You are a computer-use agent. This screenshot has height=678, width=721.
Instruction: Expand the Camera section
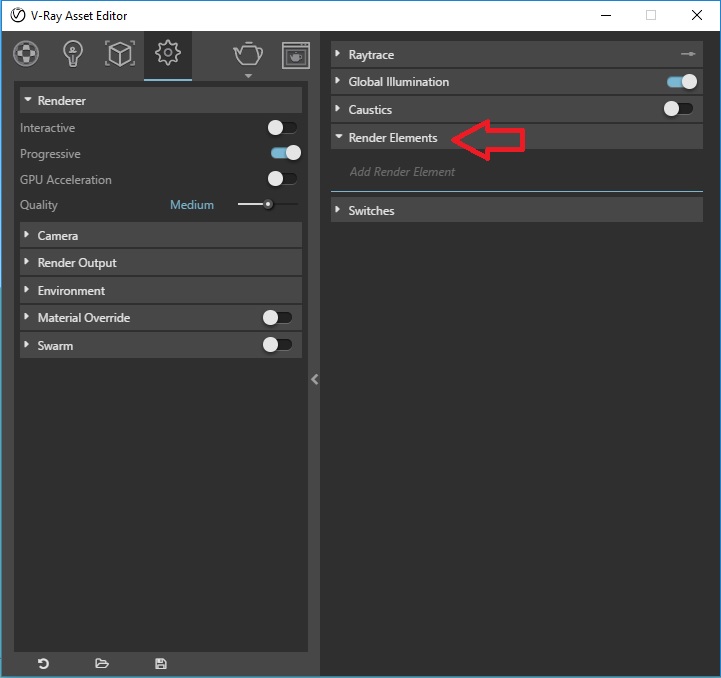[x=161, y=236]
